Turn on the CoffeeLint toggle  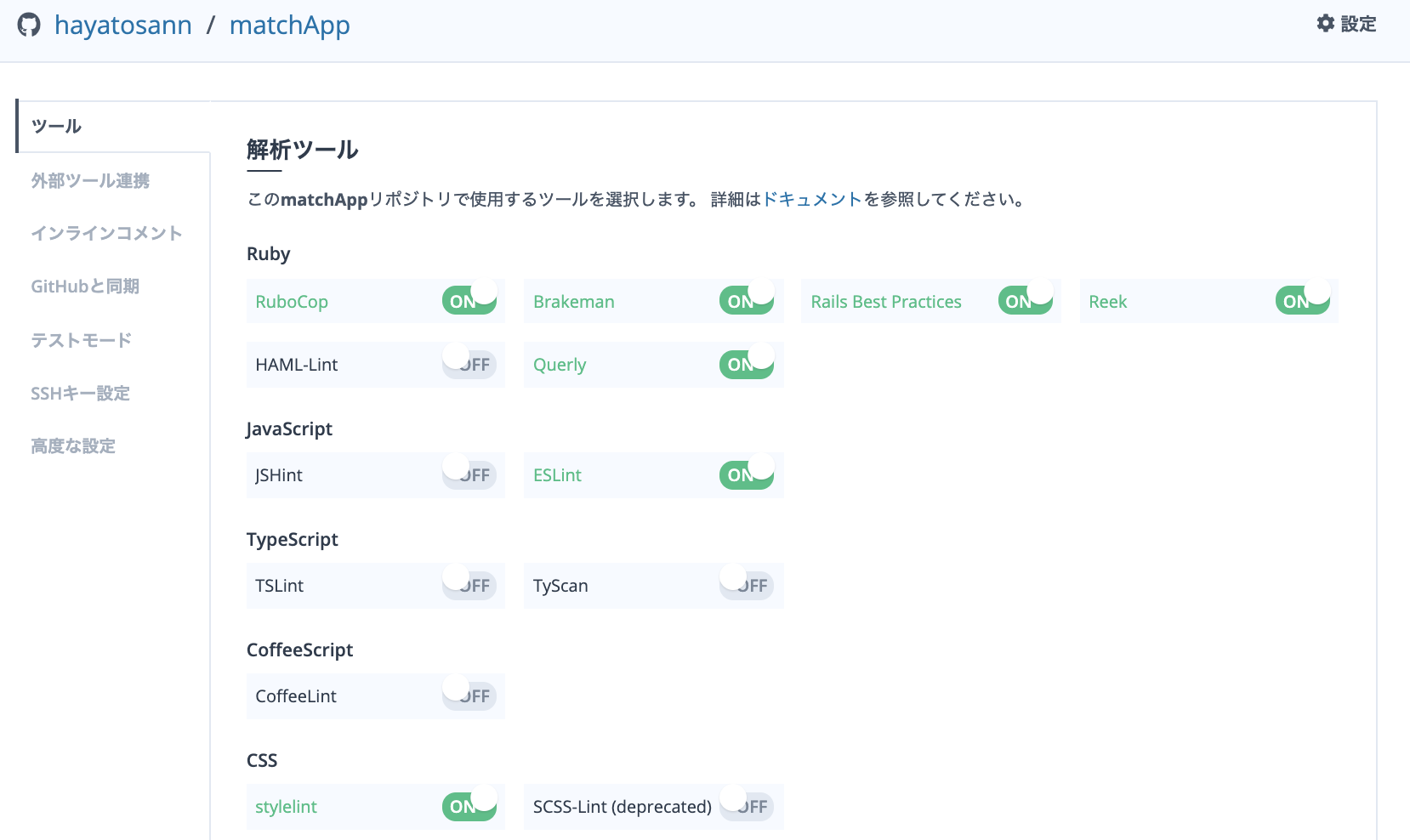[469, 695]
